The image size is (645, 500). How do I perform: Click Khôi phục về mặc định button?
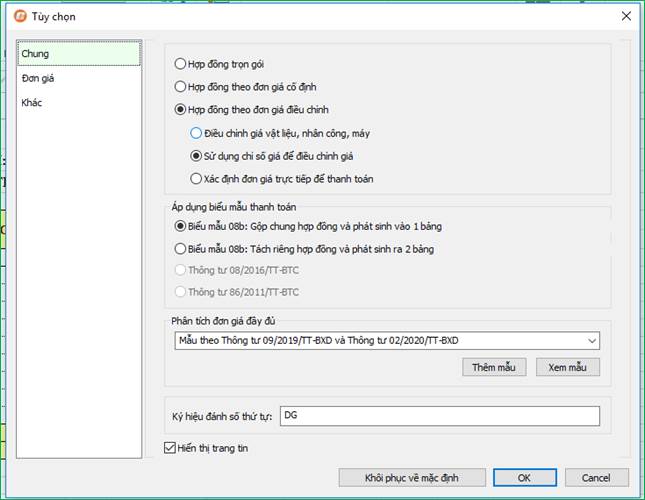(412, 477)
